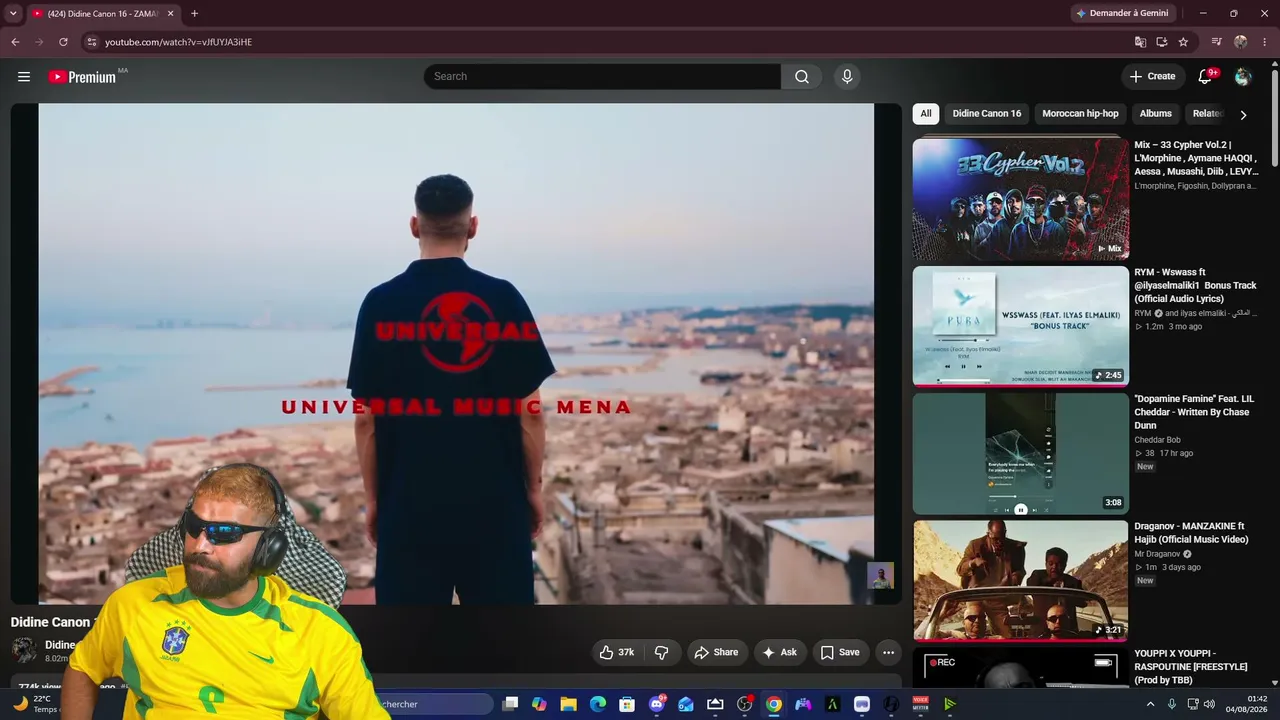Viewport: 1280px width, 720px height.
Task: Reload the YouTube page
Action: [63, 42]
